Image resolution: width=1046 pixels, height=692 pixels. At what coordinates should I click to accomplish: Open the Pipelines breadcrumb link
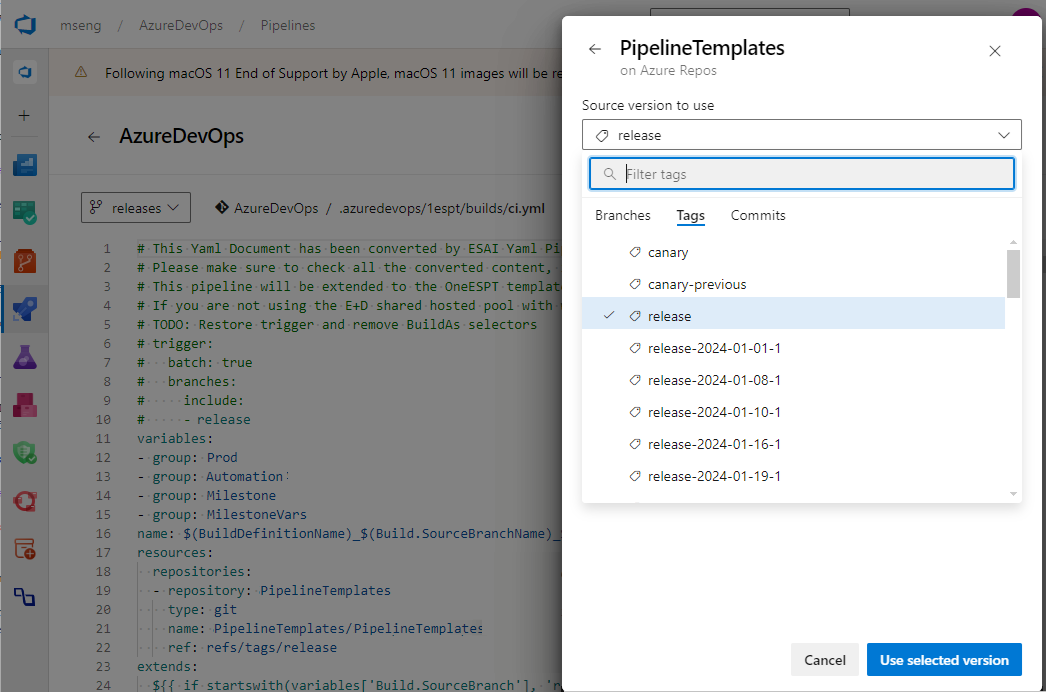coord(287,25)
